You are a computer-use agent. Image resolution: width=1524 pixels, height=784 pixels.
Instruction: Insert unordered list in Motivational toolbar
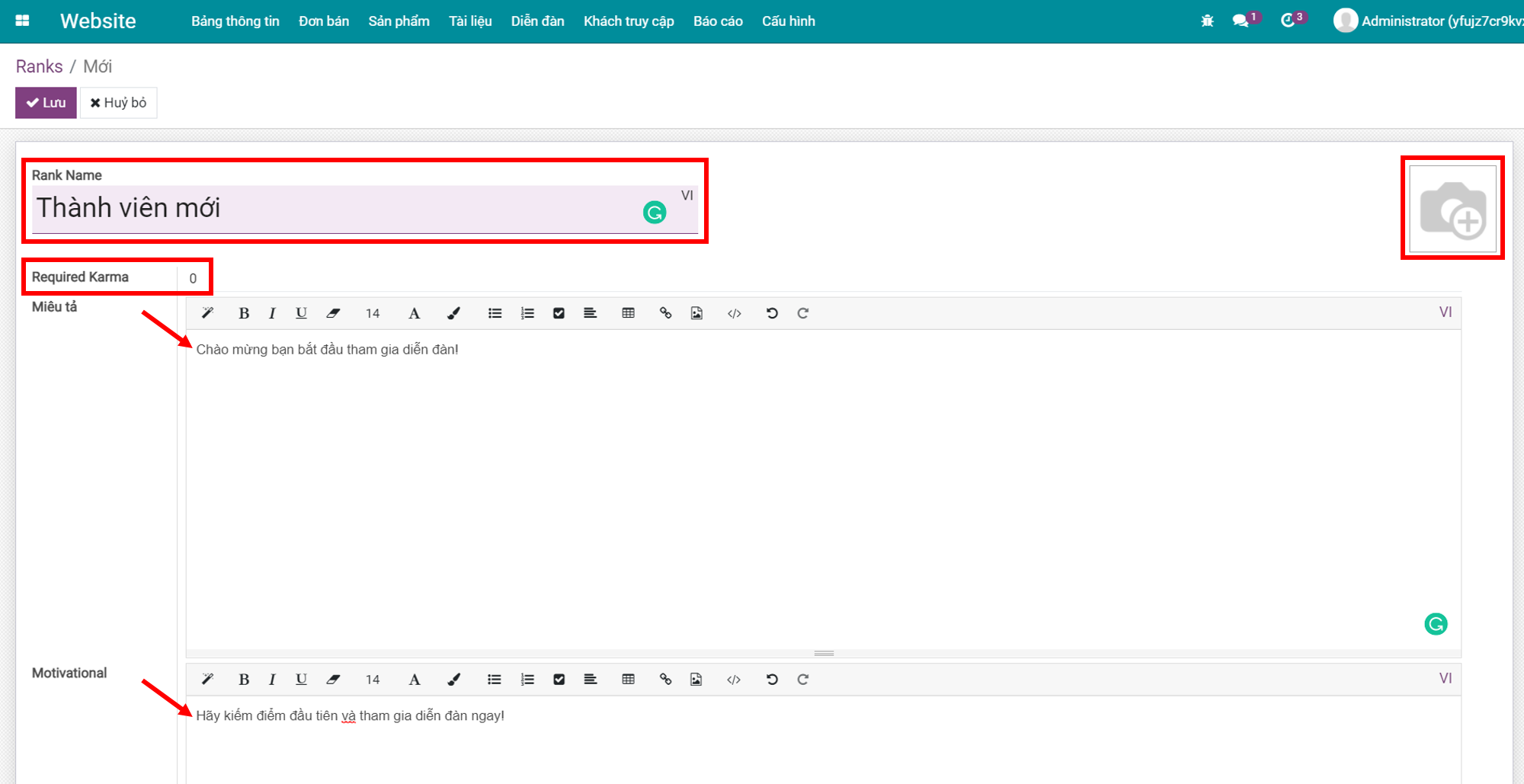495,680
